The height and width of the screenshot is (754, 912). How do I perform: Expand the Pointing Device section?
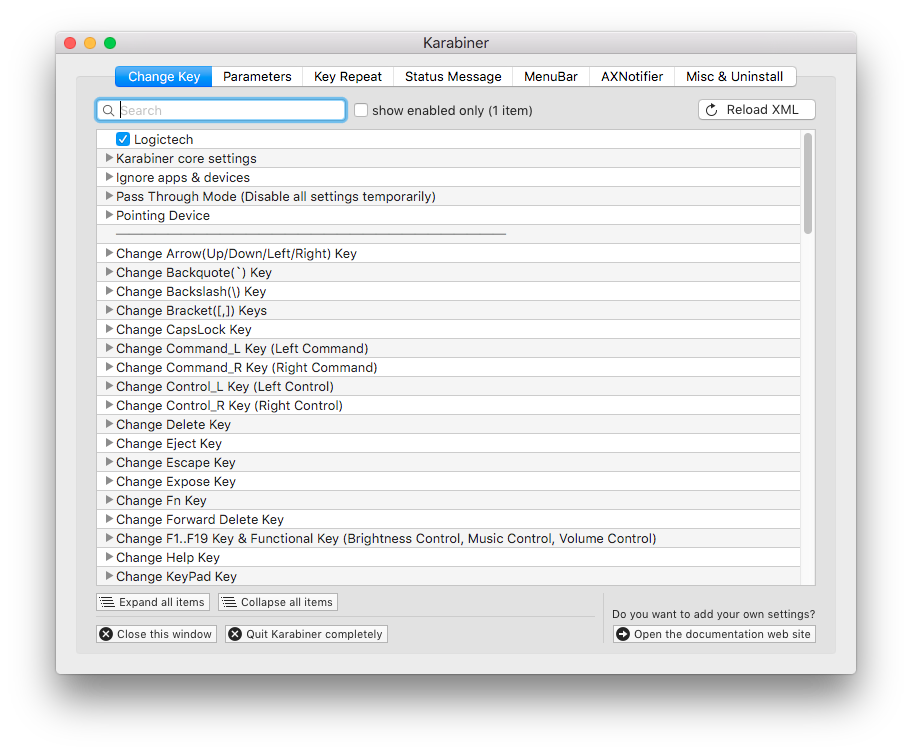[109, 215]
